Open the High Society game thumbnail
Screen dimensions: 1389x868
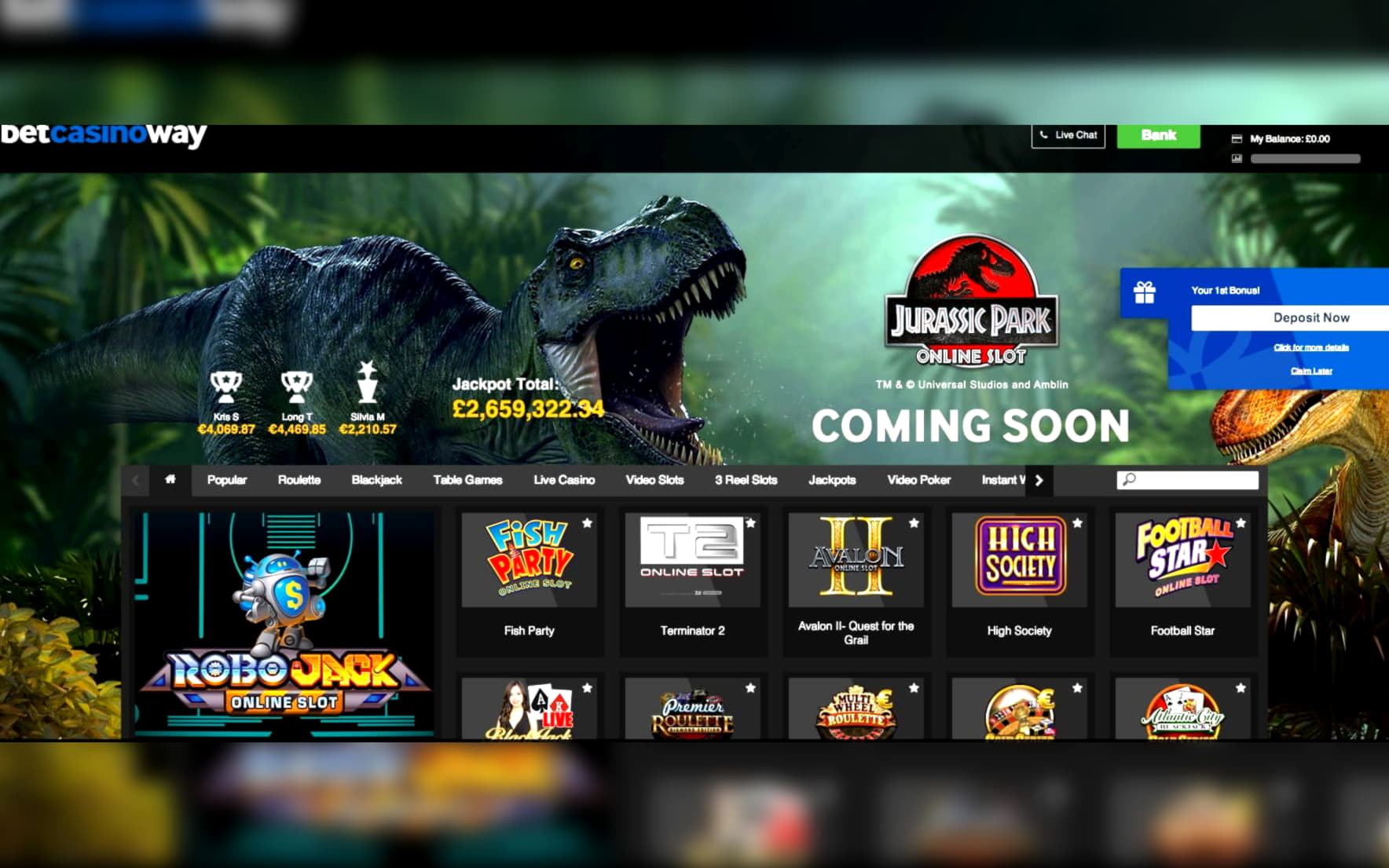(1019, 560)
